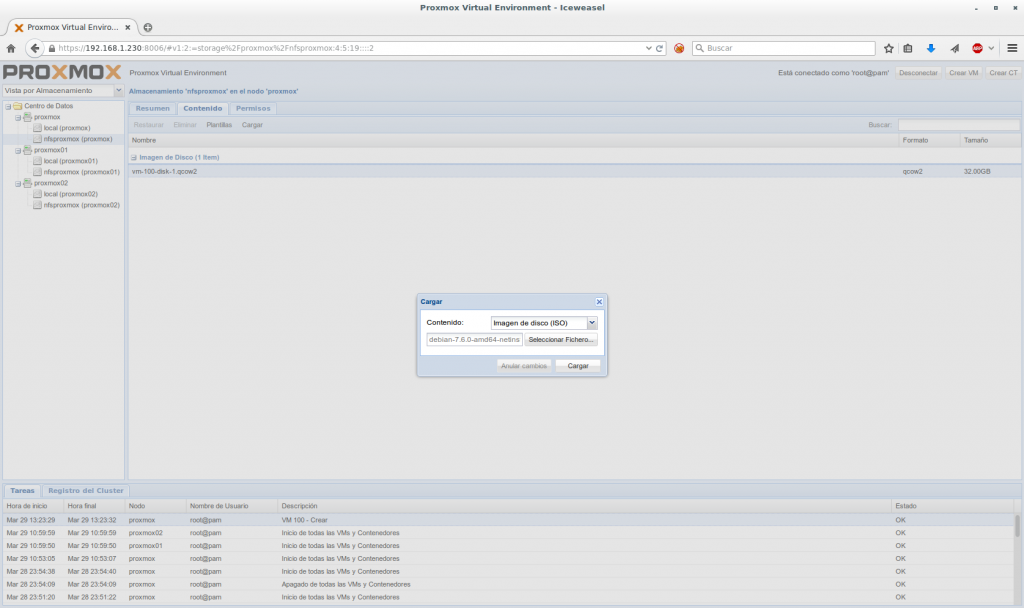Viewport: 1024px width, 608px height.
Task: Click the storage Buscar search field
Action: tap(958, 125)
